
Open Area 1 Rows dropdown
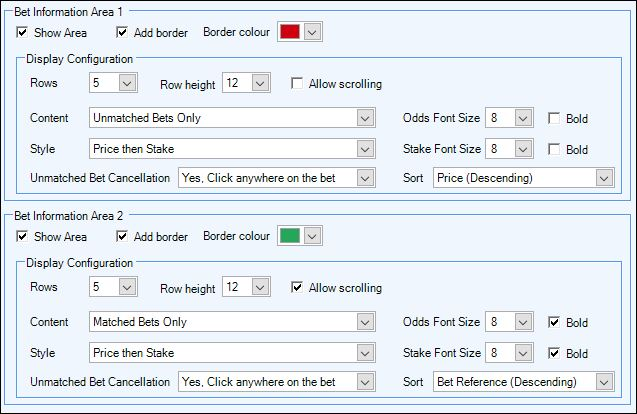pos(113,83)
